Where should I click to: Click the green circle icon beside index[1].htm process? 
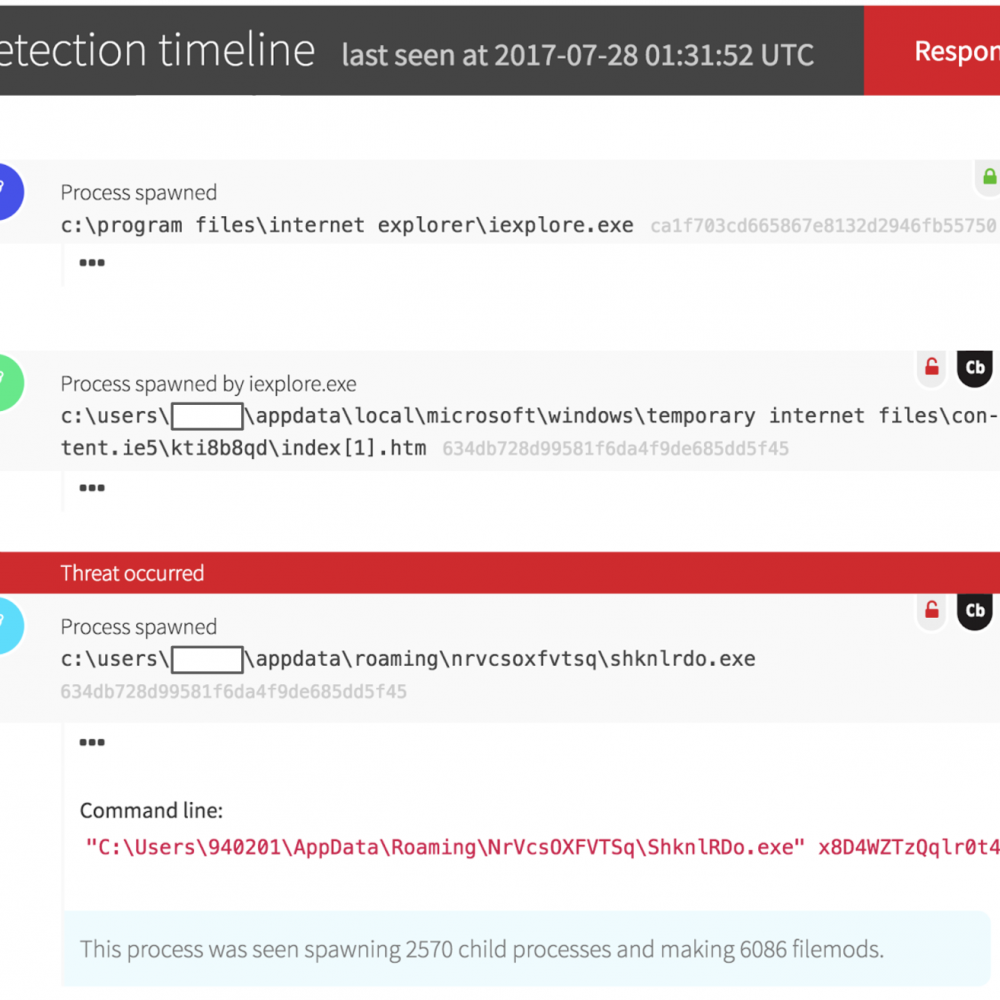8,381
